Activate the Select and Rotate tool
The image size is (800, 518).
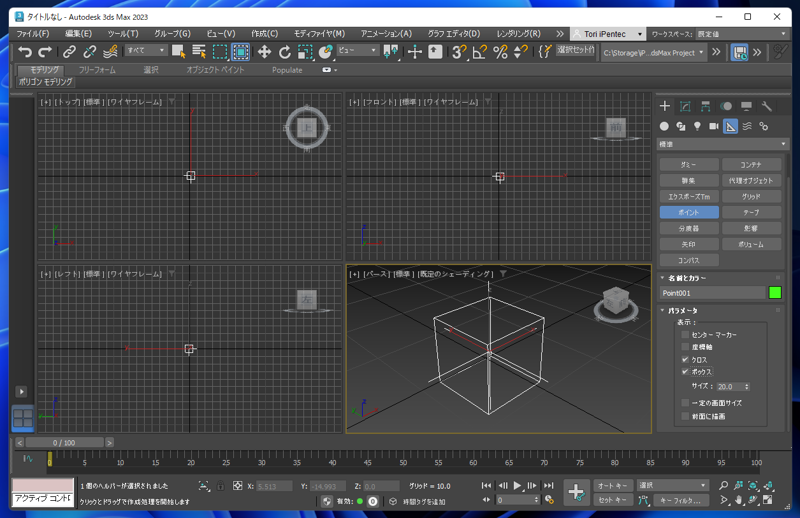[x=285, y=52]
